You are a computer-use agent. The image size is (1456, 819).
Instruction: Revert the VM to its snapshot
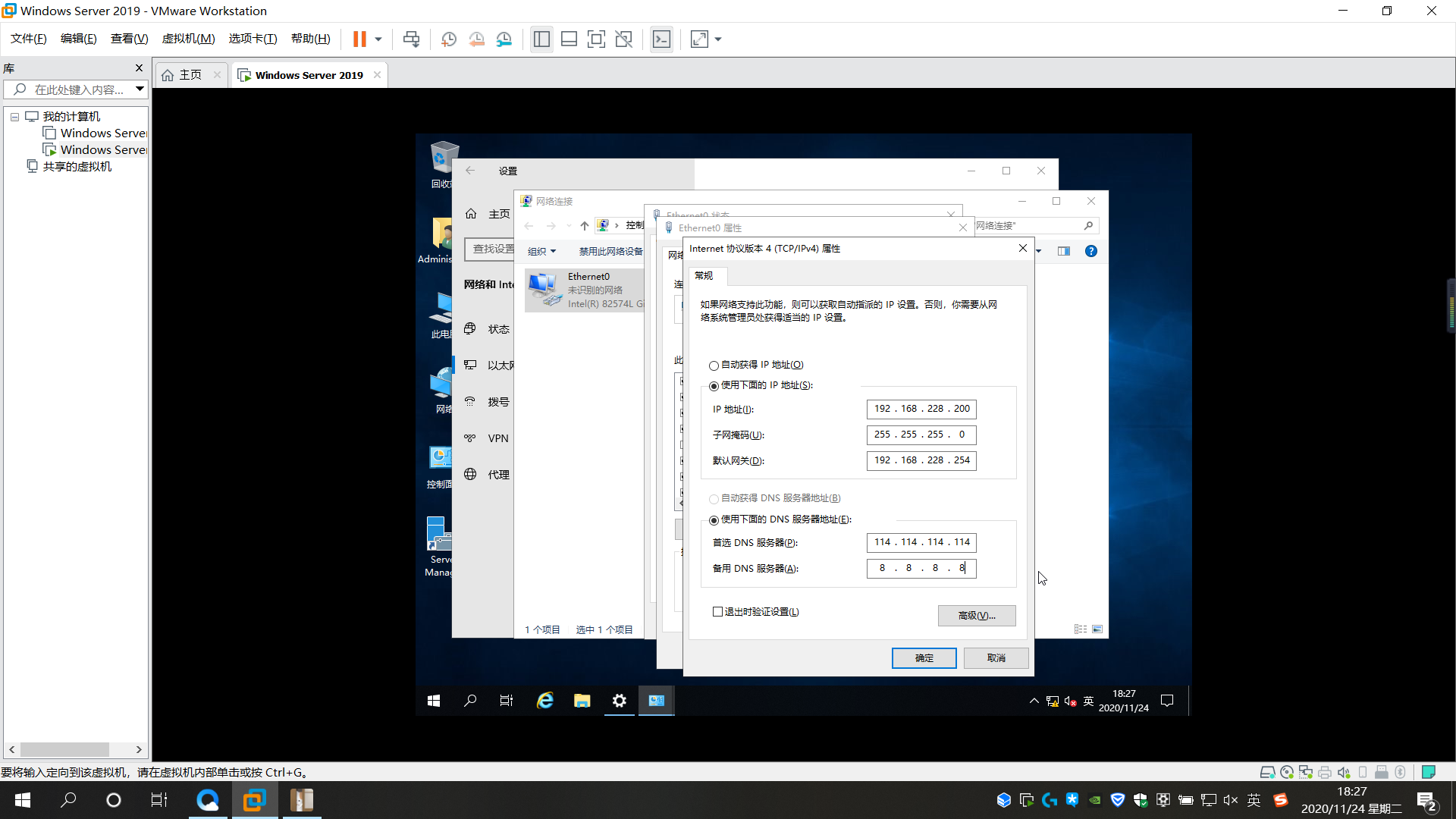pyautogui.click(x=477, y=39)
